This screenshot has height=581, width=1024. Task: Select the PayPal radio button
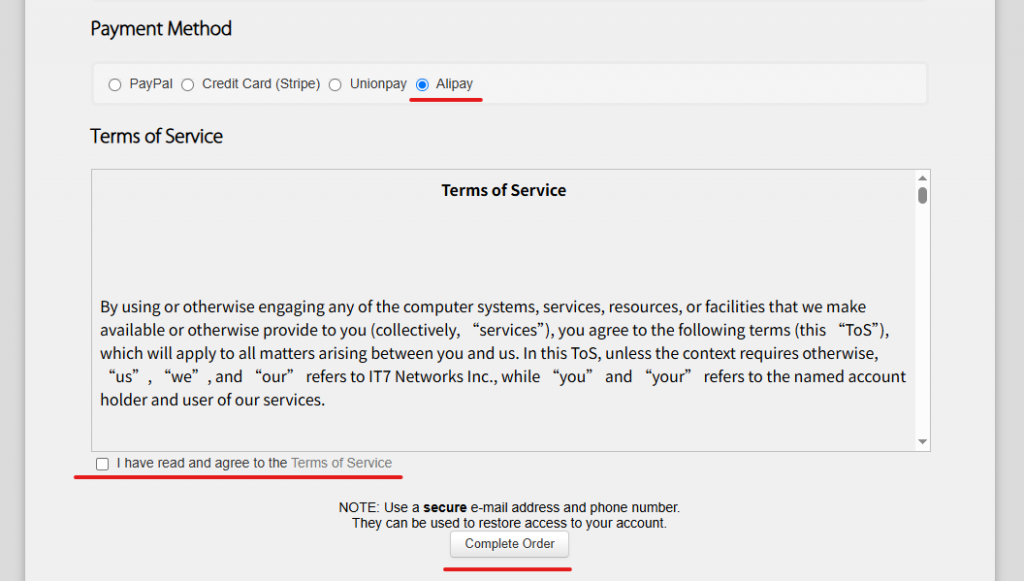click(115, 85)
